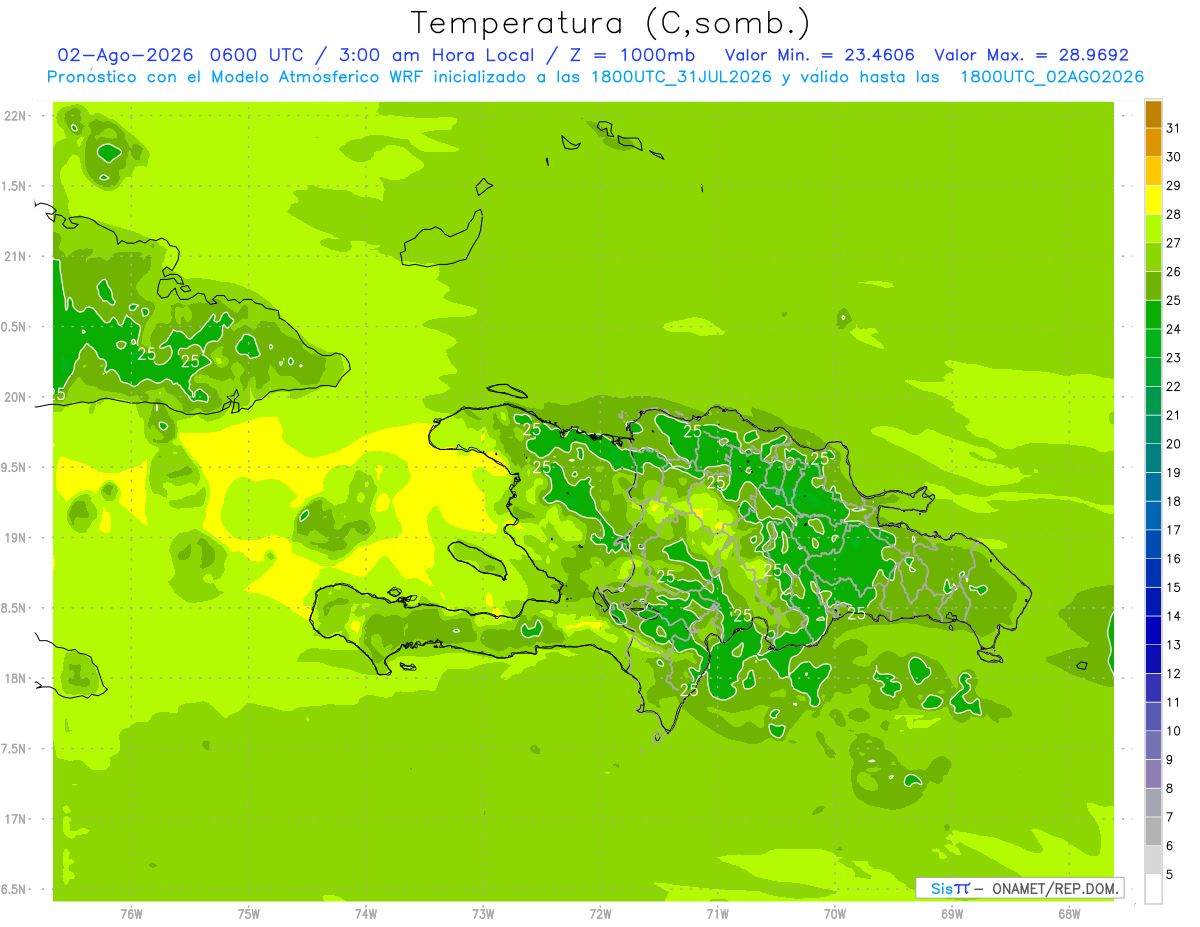Click the 19N latitude axis label
This screenshot has width=1200, height=927.
point(17,538)
